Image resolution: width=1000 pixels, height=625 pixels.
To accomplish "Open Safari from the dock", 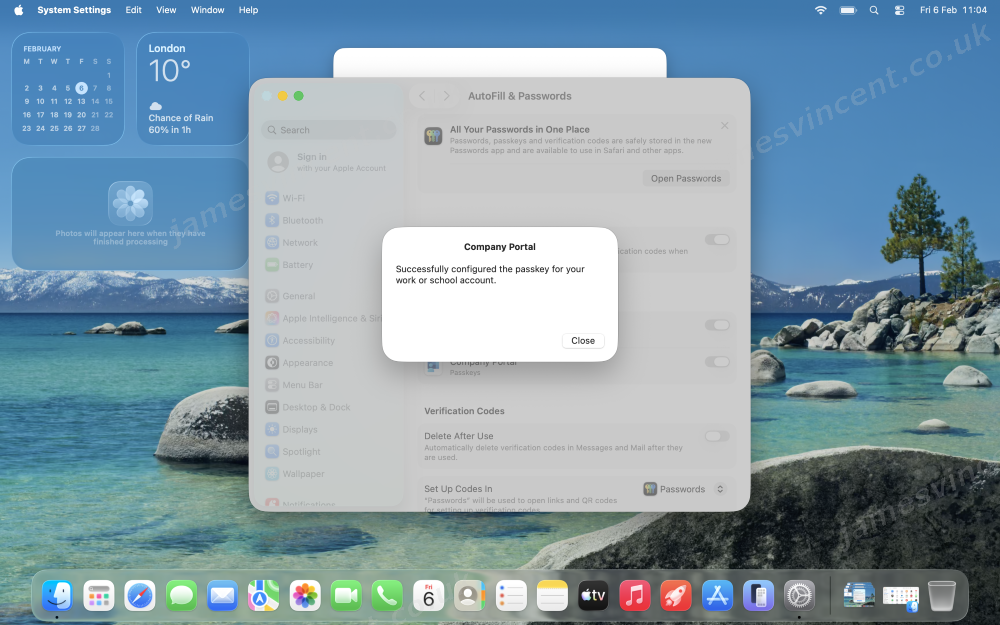I will [140, 597].
